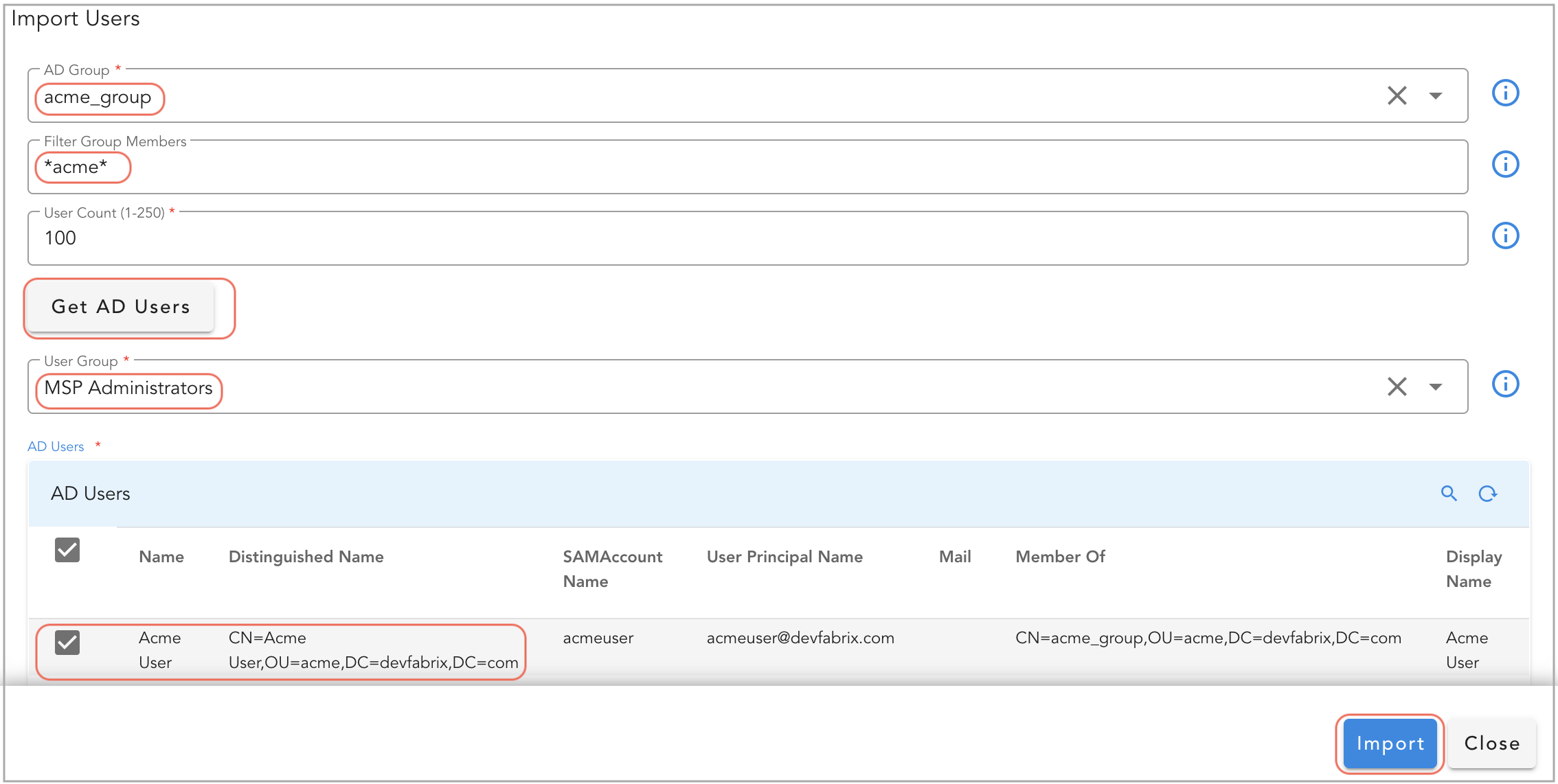View info for the User Count field
Screen dimensions: 1558x784
tap(1505, 235)
